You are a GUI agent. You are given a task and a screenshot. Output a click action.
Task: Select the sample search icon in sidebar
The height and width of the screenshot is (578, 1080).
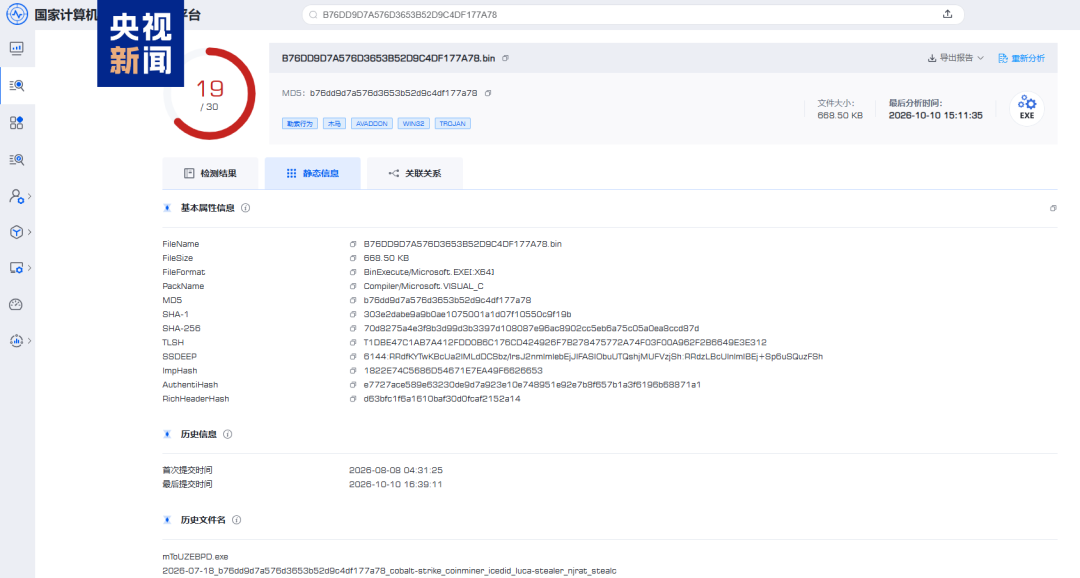tap(17, 85)
